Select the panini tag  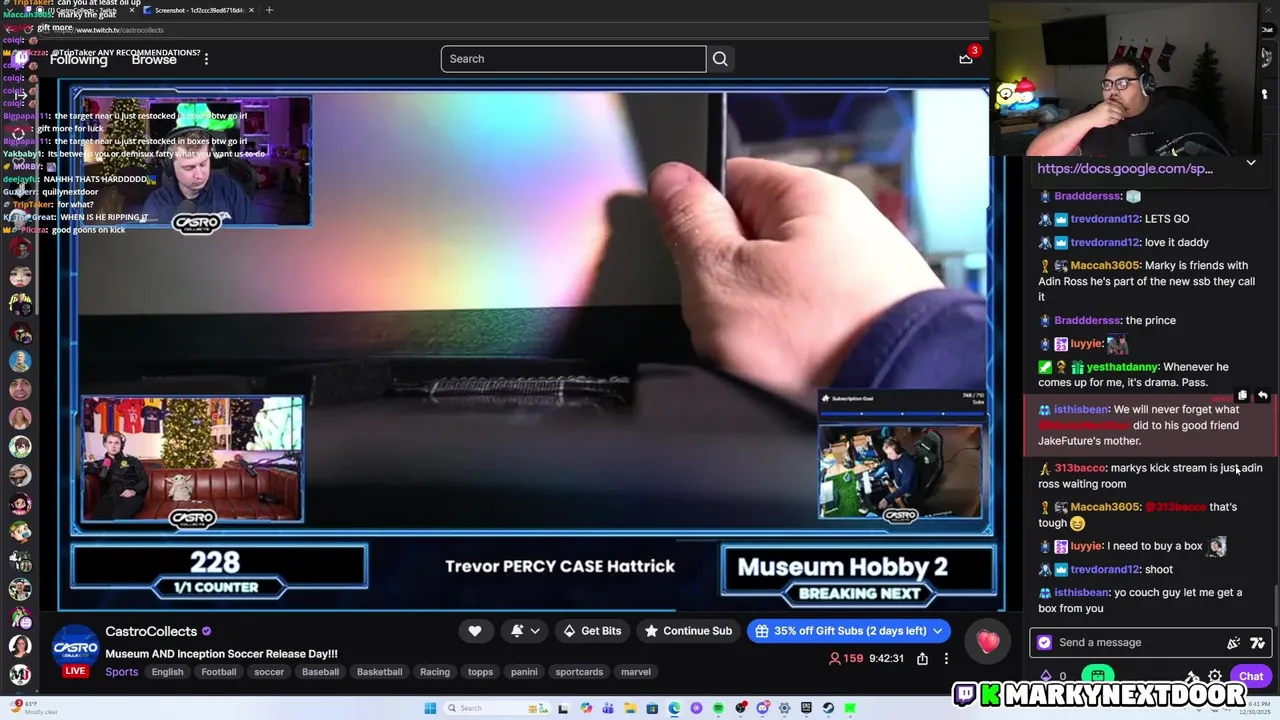coord(525,672)
